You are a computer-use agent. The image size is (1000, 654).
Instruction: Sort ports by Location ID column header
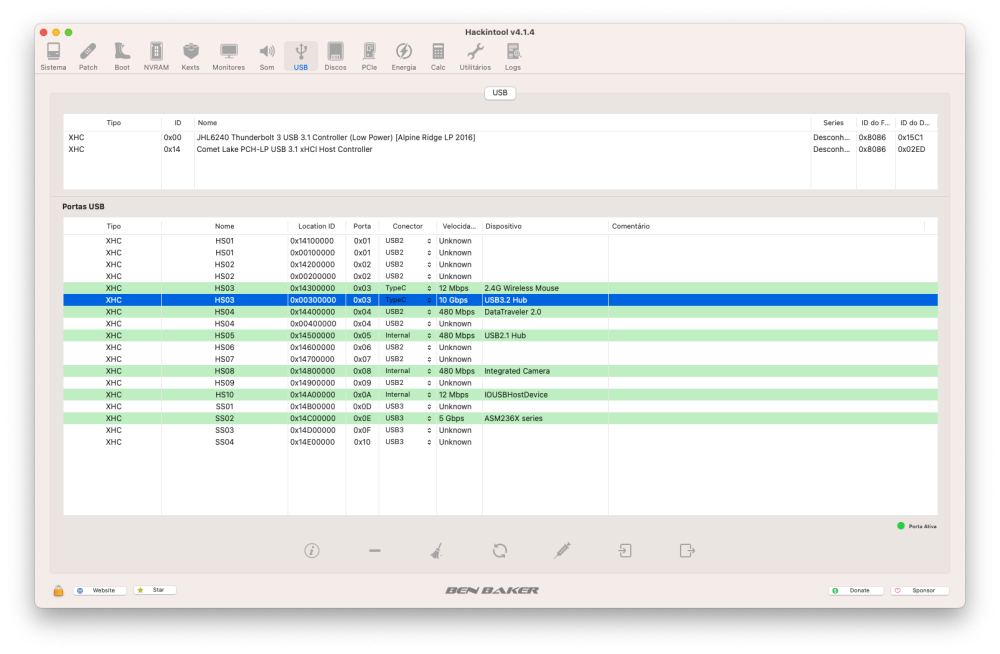(316, 227)
